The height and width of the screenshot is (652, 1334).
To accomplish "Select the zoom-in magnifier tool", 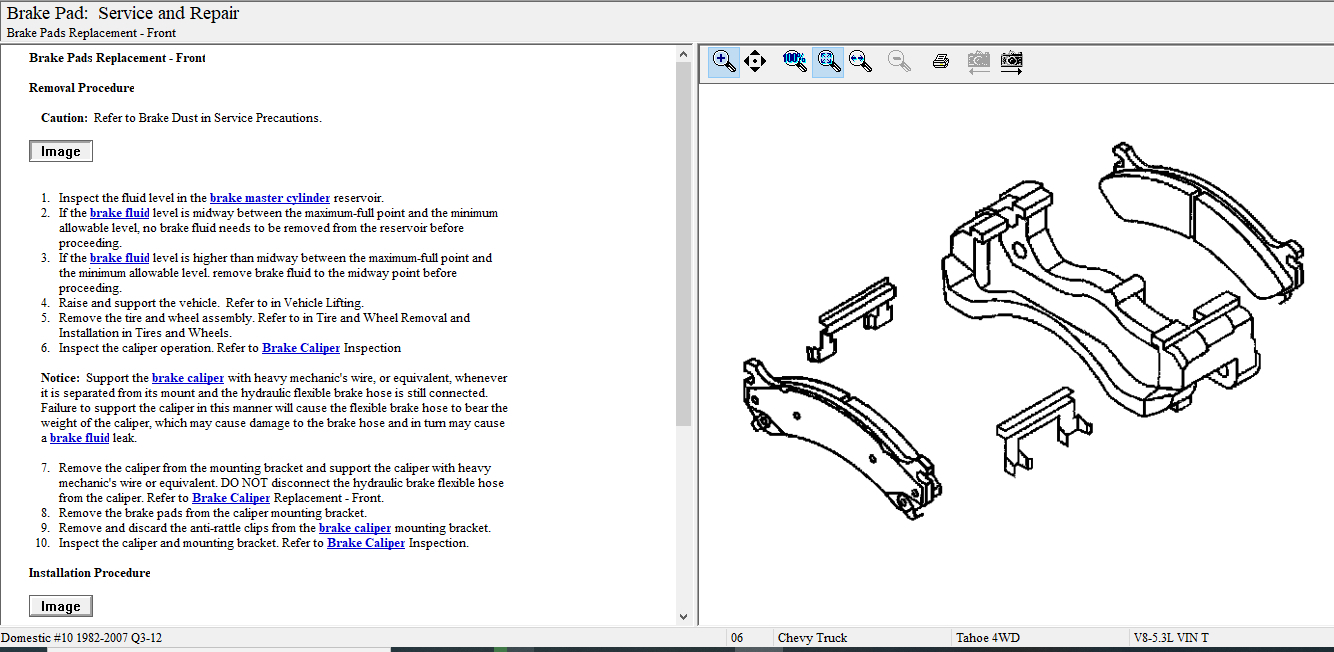I will click(x=724, y=61).
